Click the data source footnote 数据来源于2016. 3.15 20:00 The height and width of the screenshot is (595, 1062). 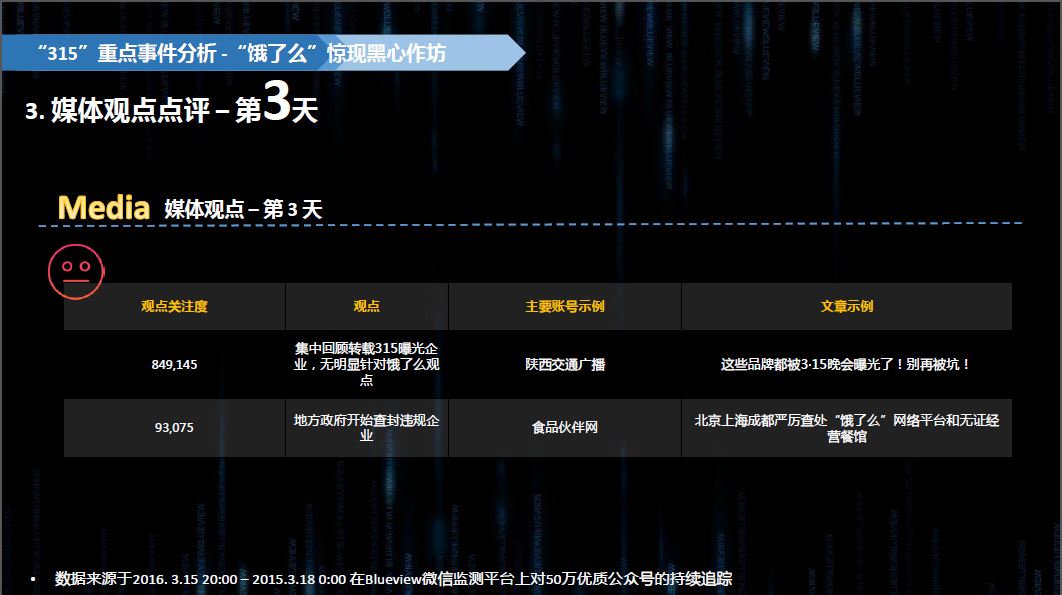click(x=394, y=579)
